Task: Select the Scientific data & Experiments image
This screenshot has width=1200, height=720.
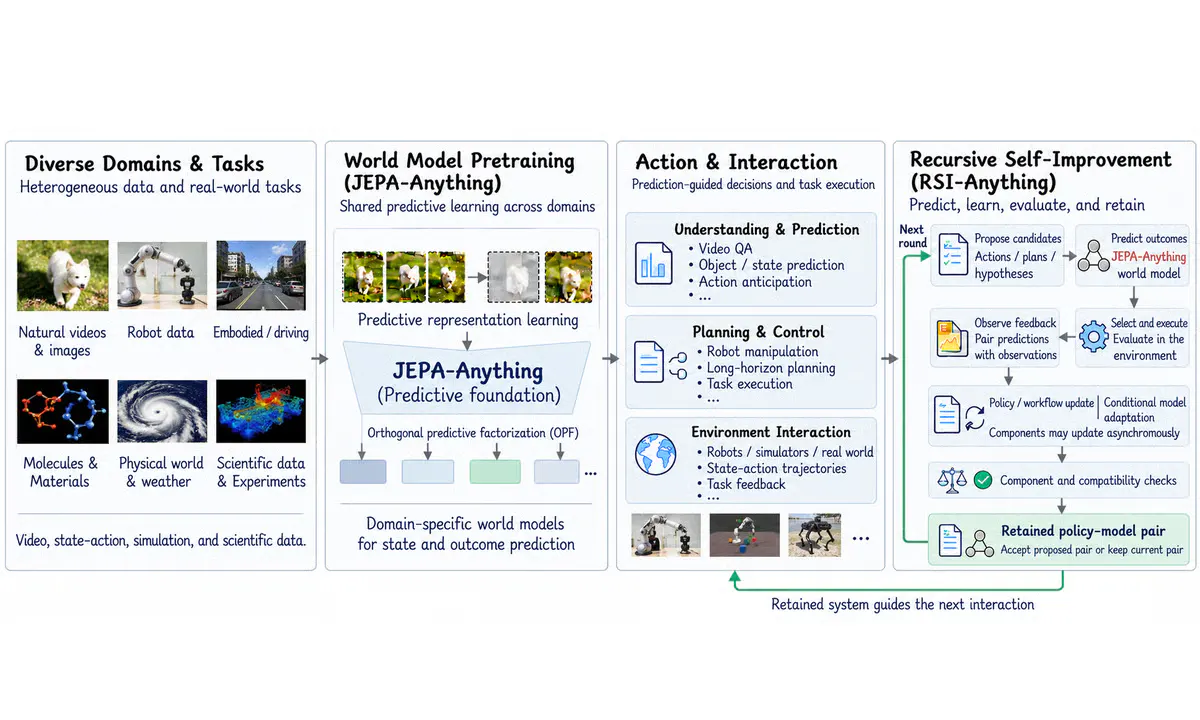Action: pos(261,412)
